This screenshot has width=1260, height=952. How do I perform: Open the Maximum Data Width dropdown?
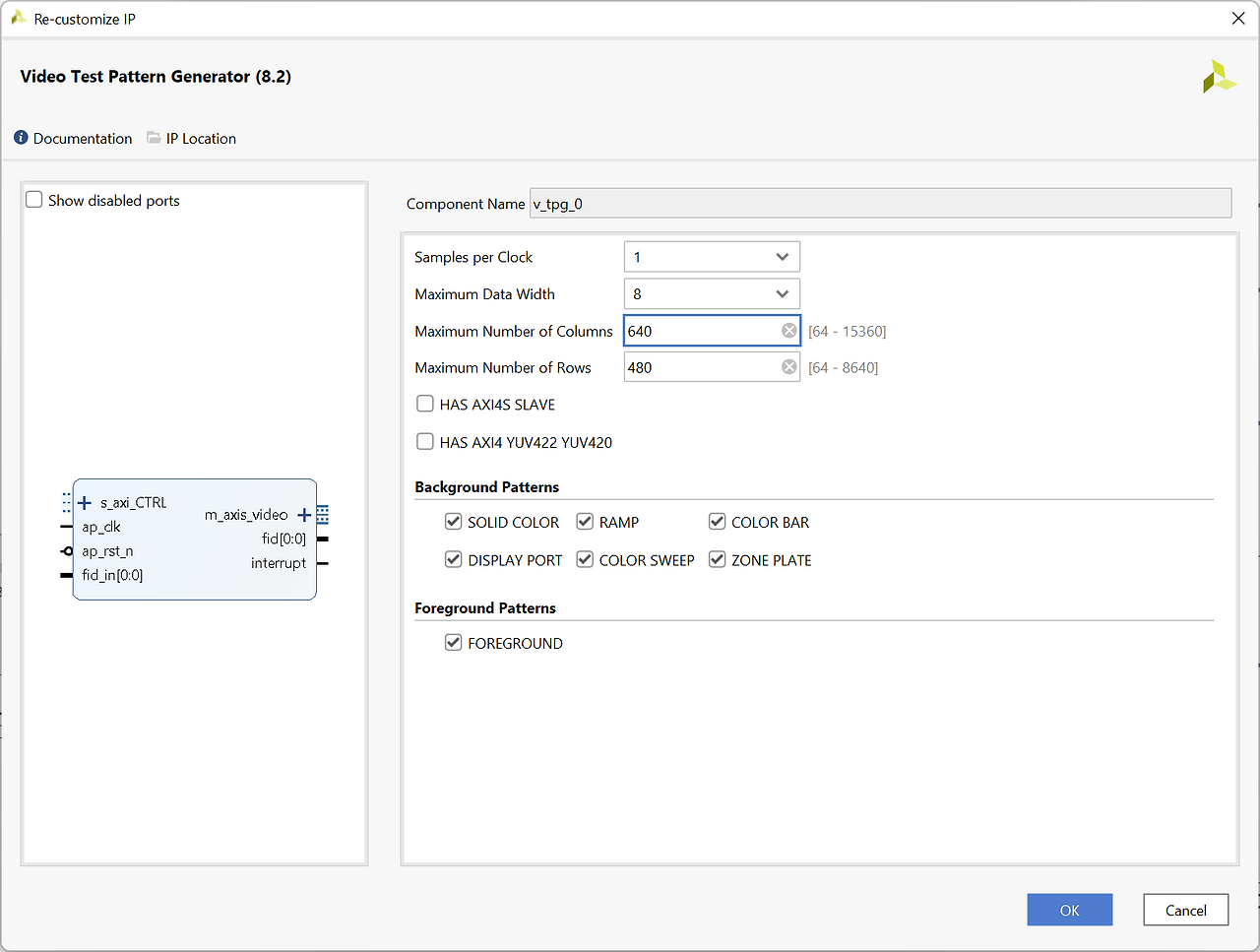(x=712, y=293)
